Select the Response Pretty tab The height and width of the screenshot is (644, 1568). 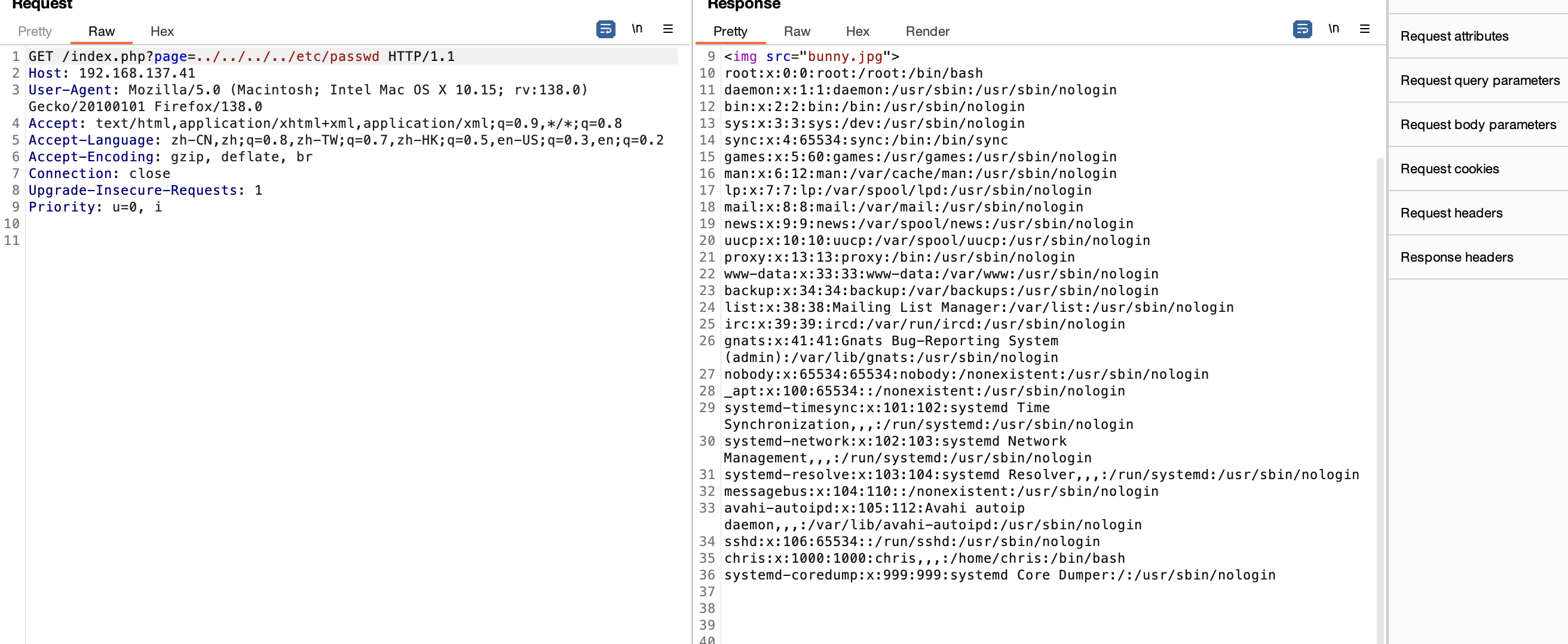point(730,31)
